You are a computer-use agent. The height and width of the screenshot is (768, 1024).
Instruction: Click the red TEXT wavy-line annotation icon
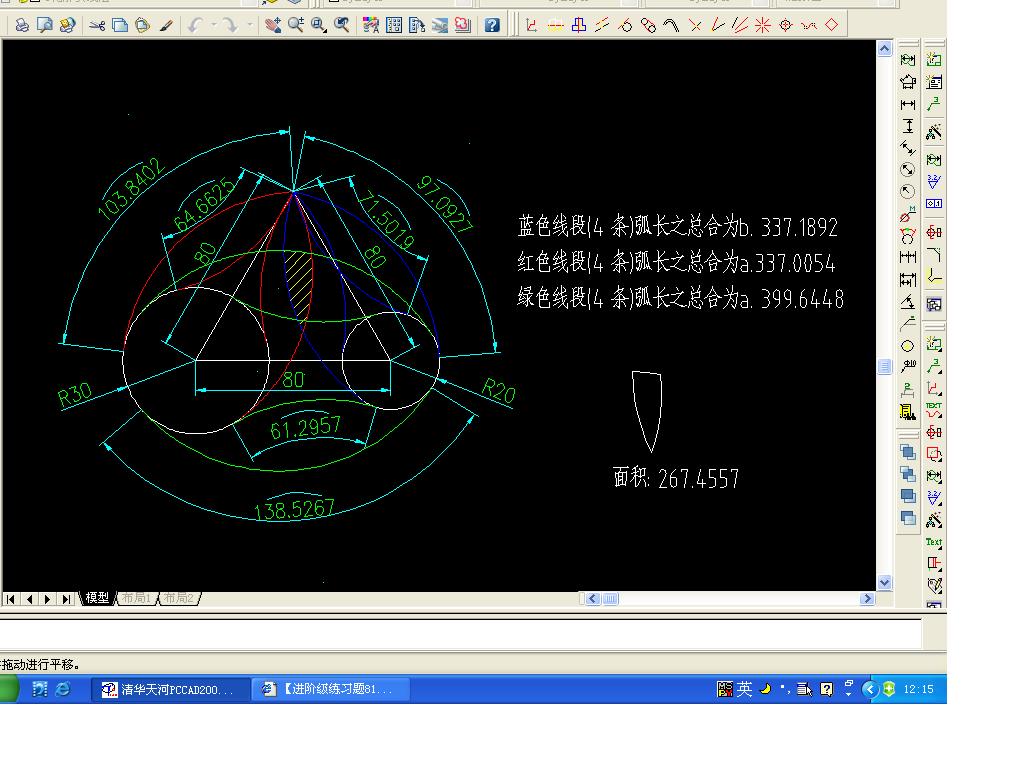934,409
